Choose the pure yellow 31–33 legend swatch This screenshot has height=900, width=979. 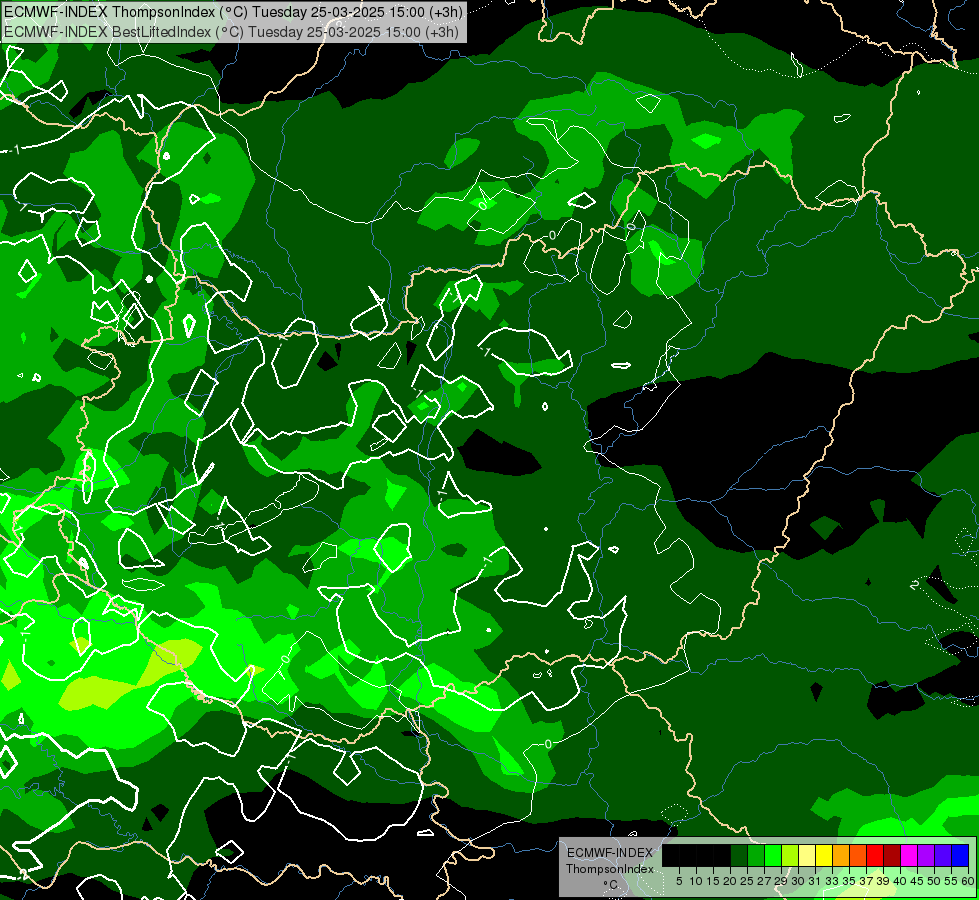[824, 855]
